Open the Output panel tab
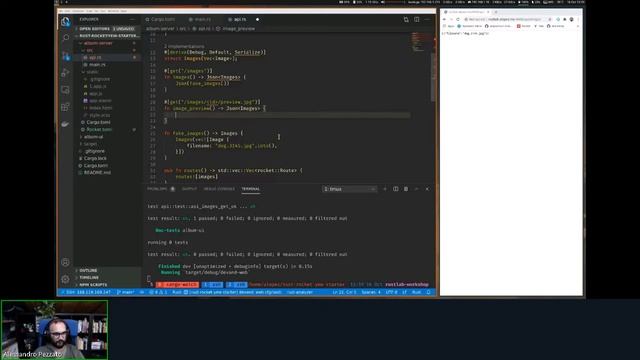Viewport: 640px width, 360px height. click(x=189, y=189)
